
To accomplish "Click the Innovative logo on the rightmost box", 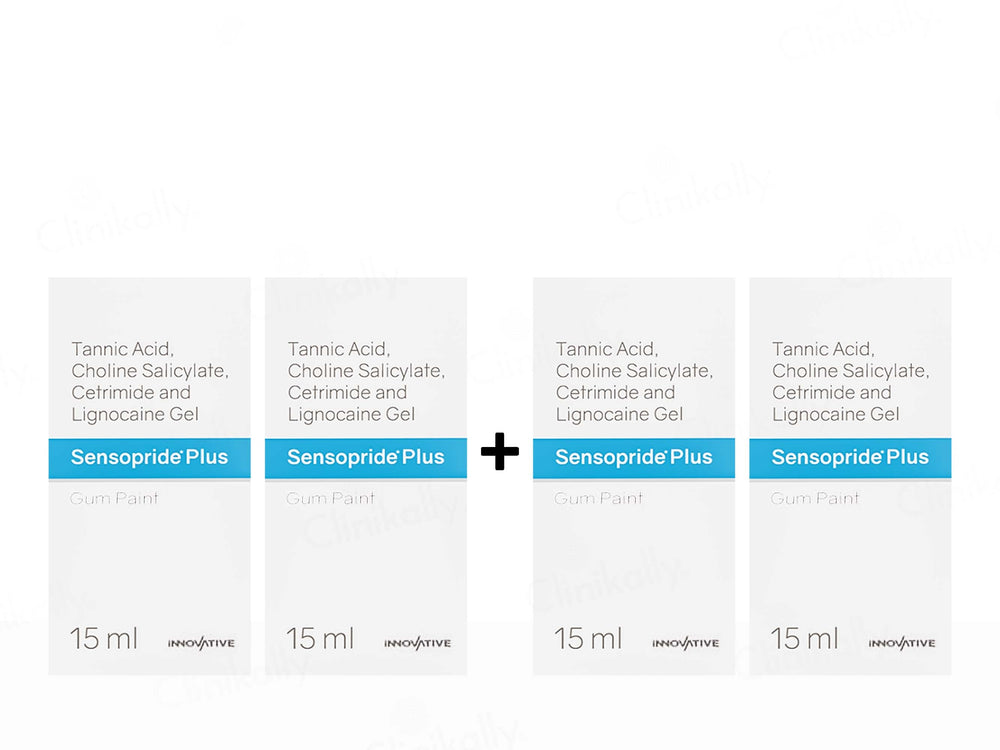I will [x=901, y=643].
